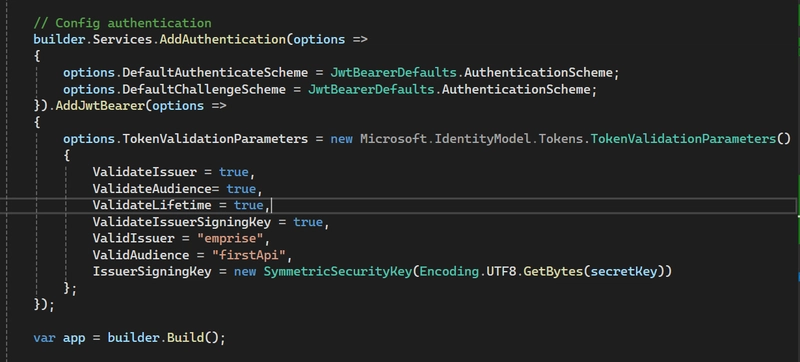Click "Services" in builder.Services
800x362 pixels.
pyautogui.click(x=122, y=39)
